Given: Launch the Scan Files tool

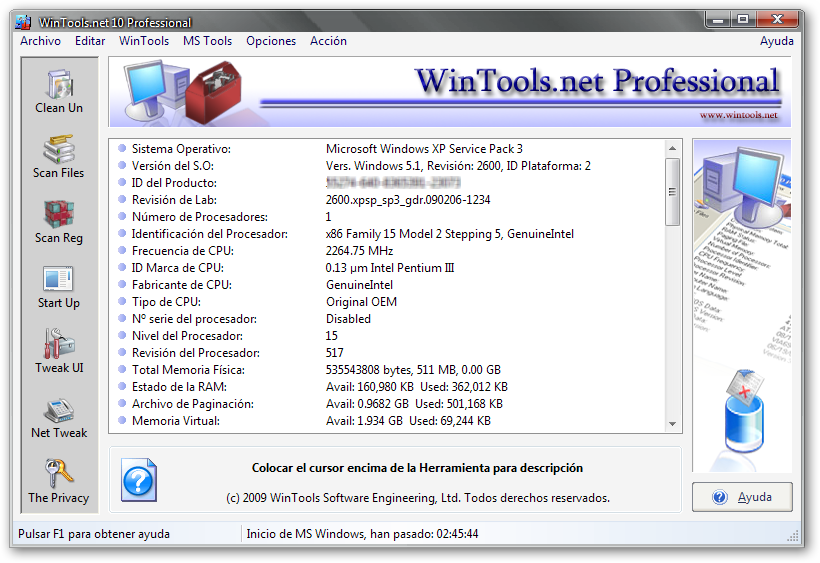Looking at the screenshot, I should pos(59,156).
